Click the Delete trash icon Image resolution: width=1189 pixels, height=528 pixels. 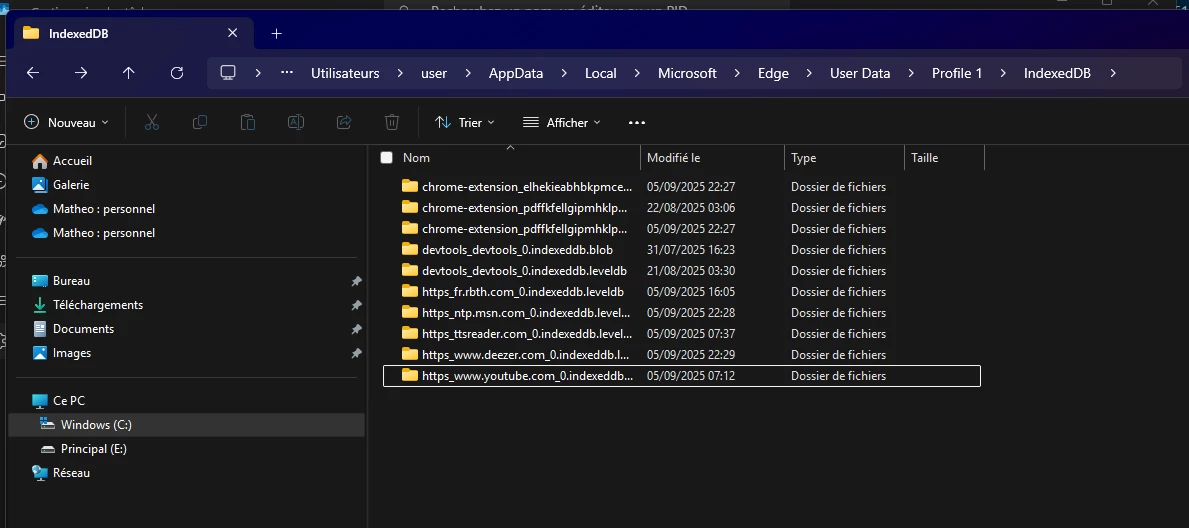tap(392, 122)
